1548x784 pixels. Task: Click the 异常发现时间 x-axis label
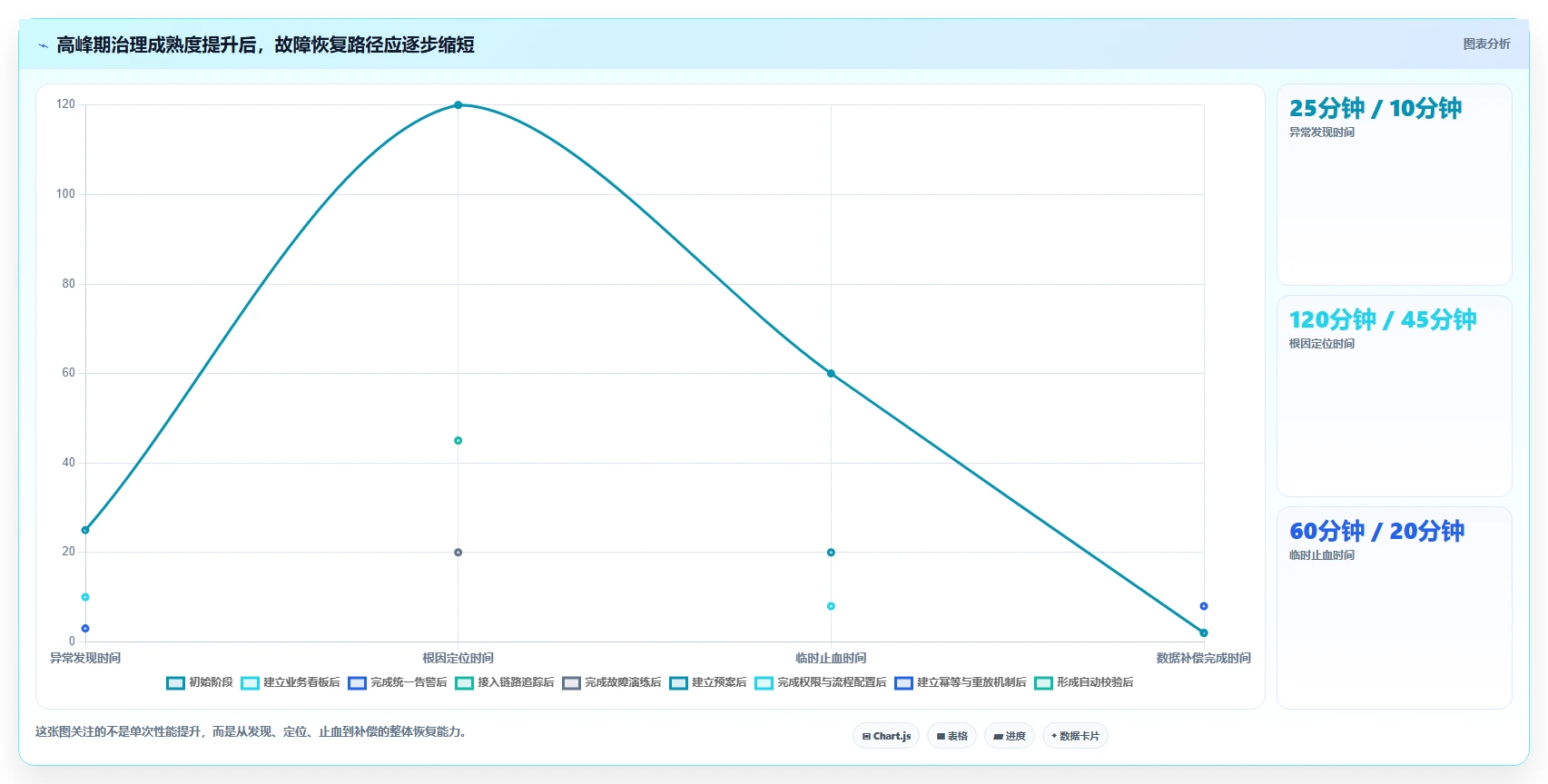pos(85,659)
